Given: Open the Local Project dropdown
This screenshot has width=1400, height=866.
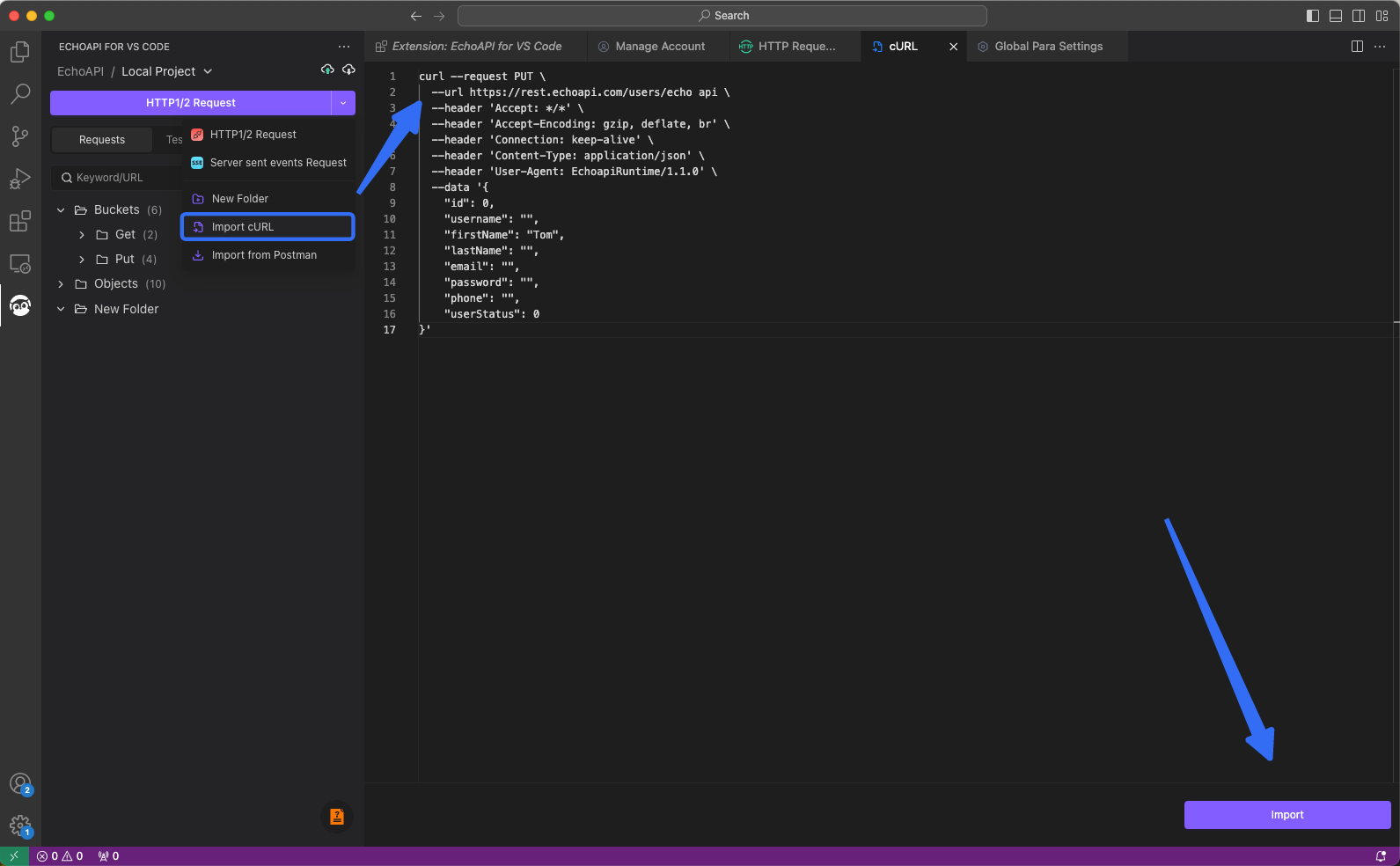Looking at the screenshot, I should pos(167,71).
